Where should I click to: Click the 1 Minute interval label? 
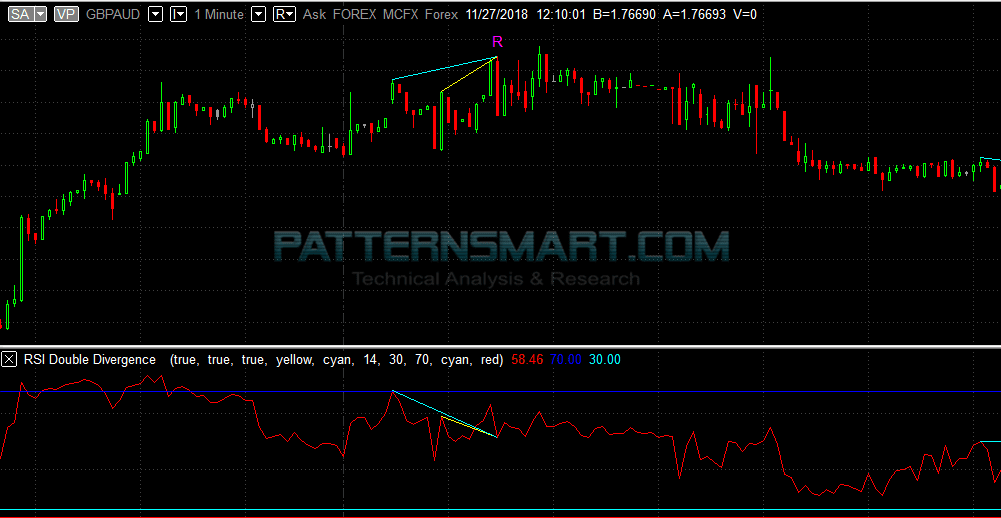[x=220, y=14]
